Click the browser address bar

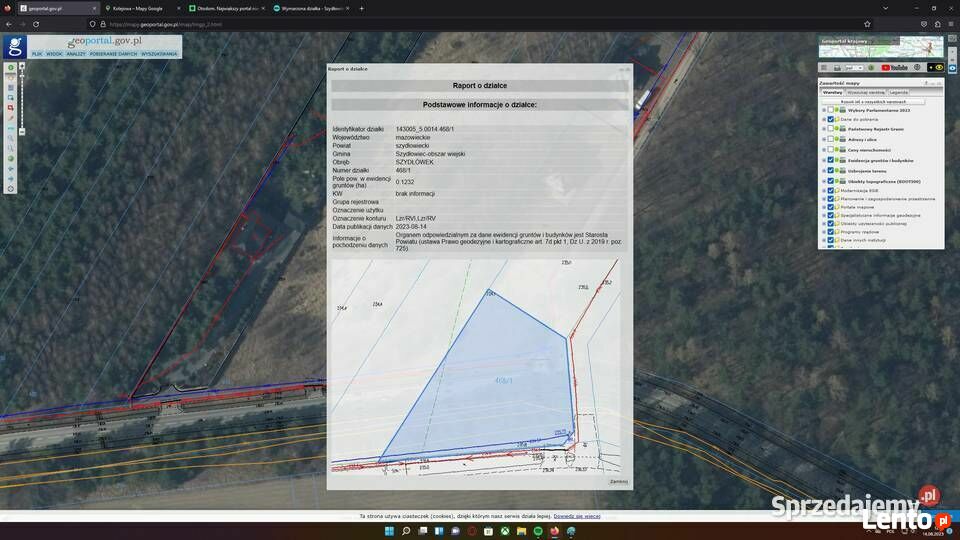(x=478, y=24)
